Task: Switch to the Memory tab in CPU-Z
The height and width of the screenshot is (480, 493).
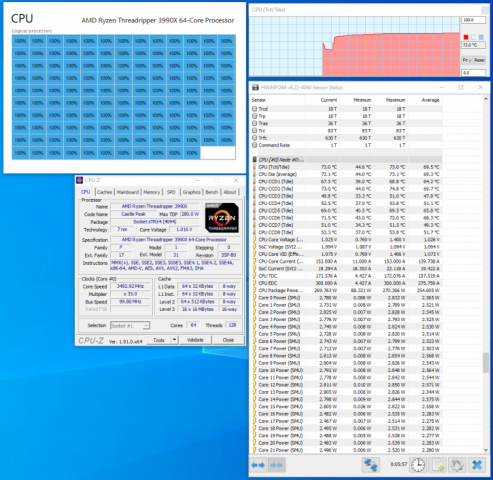Action: (x=152, y=192)
